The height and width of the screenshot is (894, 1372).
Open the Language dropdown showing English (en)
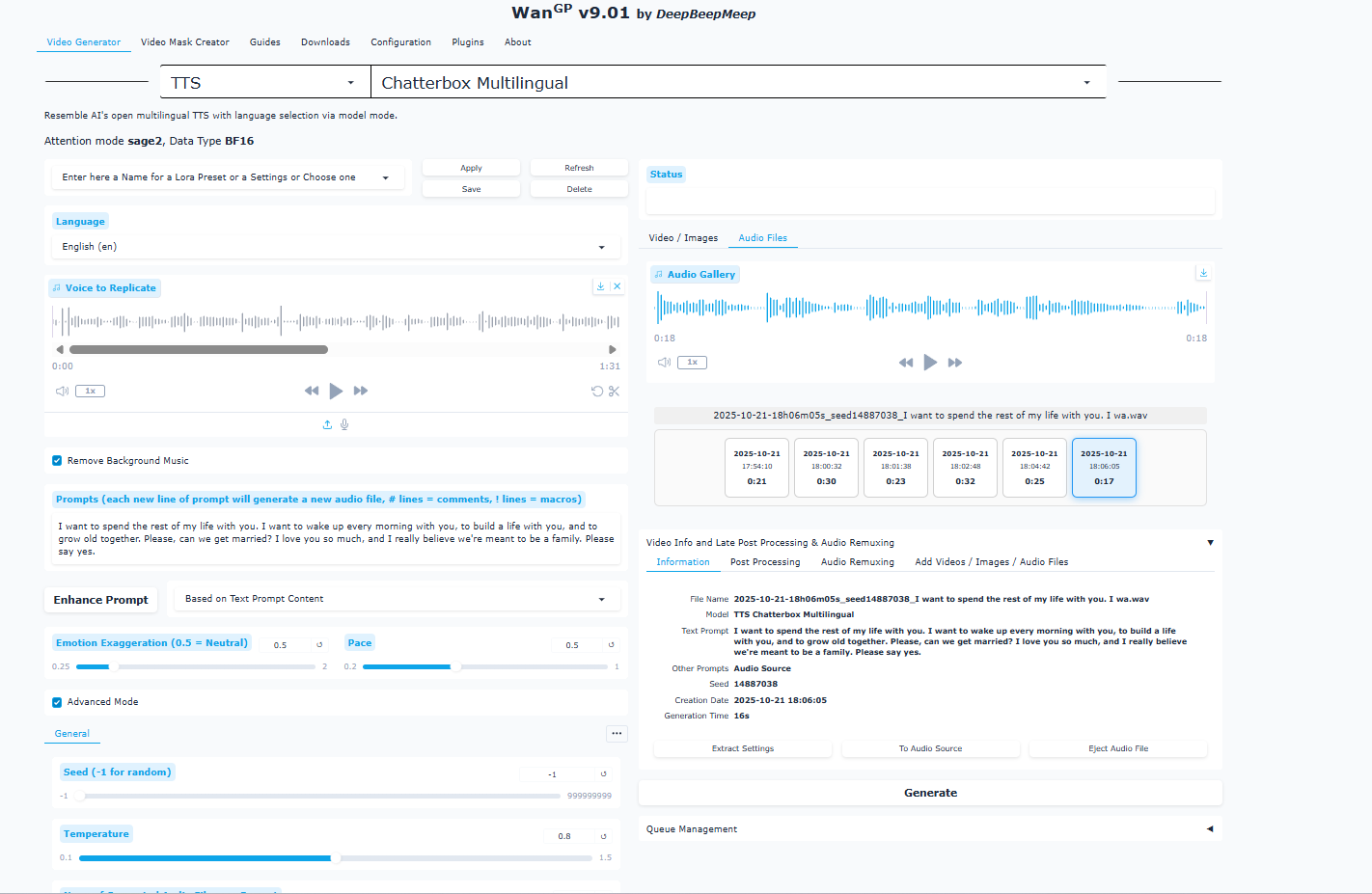[x=336, y=247]
